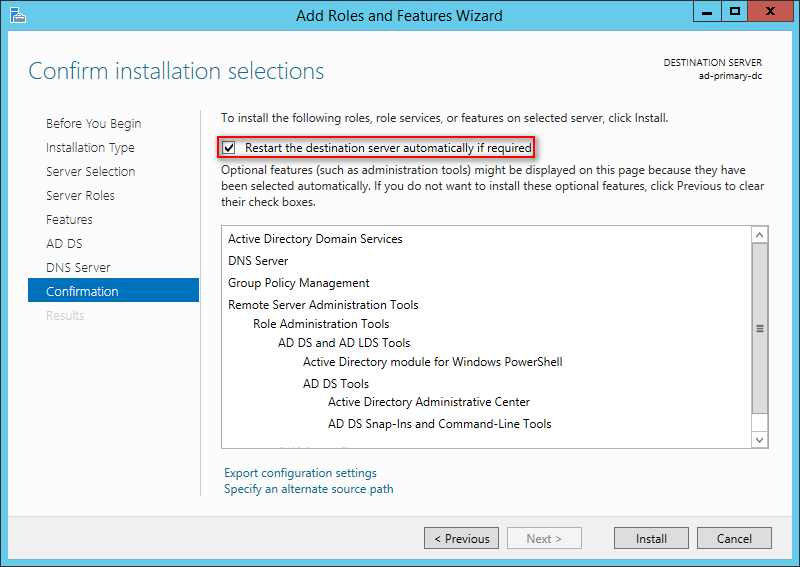Switch to the Features page
Image resolution: width=800 pixels, height=567 pixels.
click(x=69, y=219)
